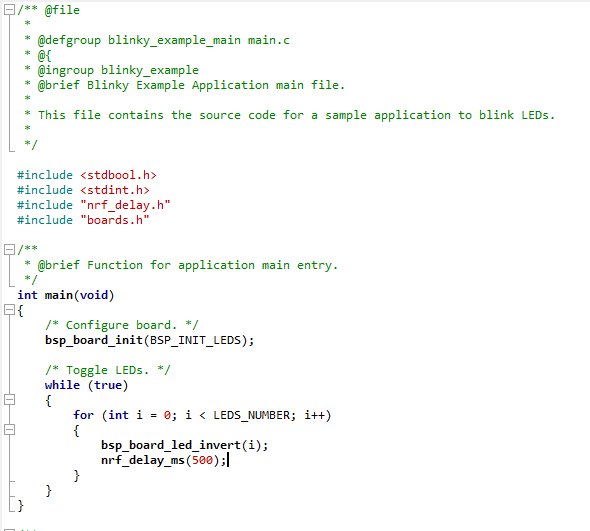Click the '@{' comment line
The image size is (590, 531).
point(44,56)
